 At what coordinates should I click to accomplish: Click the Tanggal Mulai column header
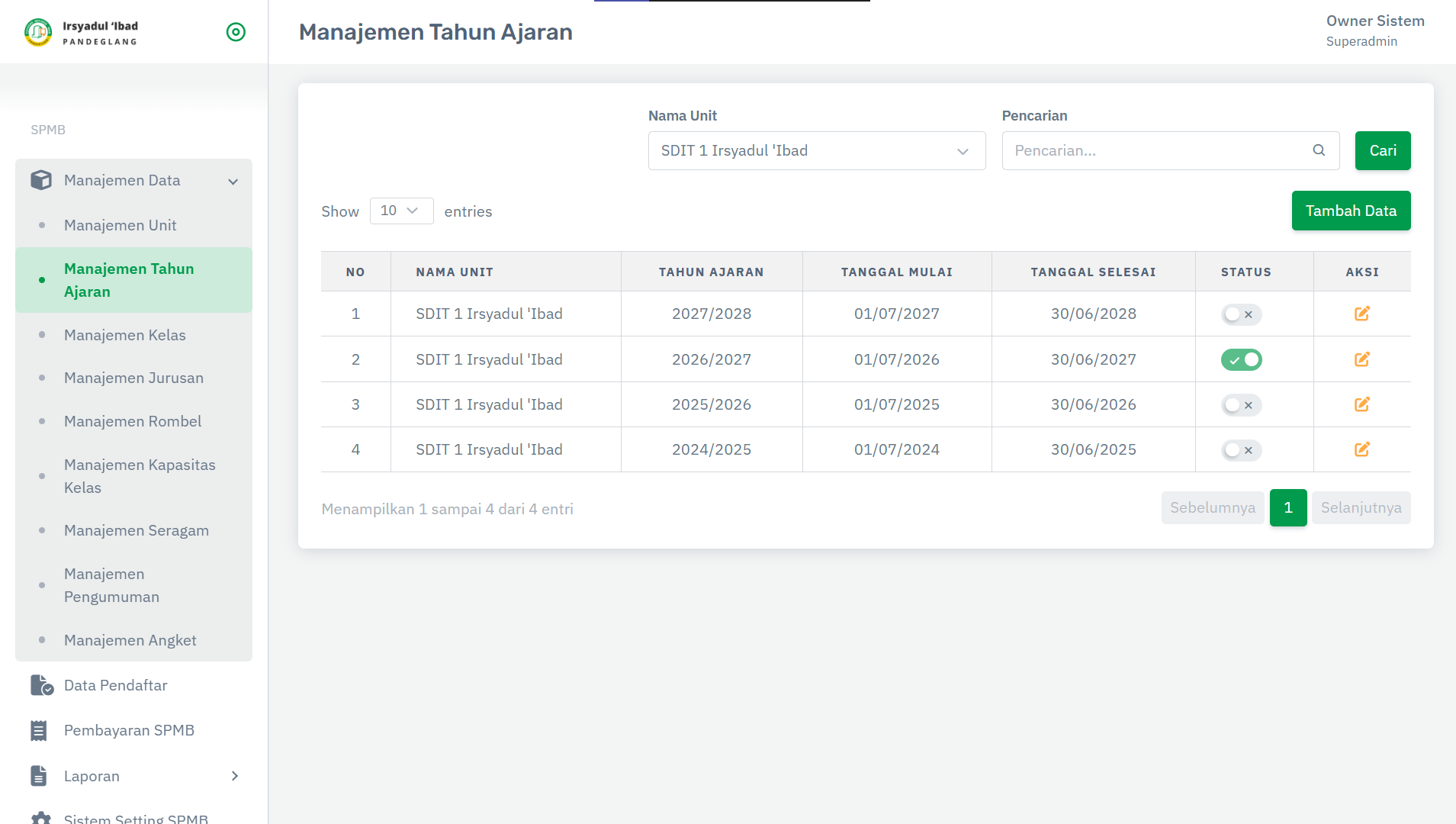point(897,272)
